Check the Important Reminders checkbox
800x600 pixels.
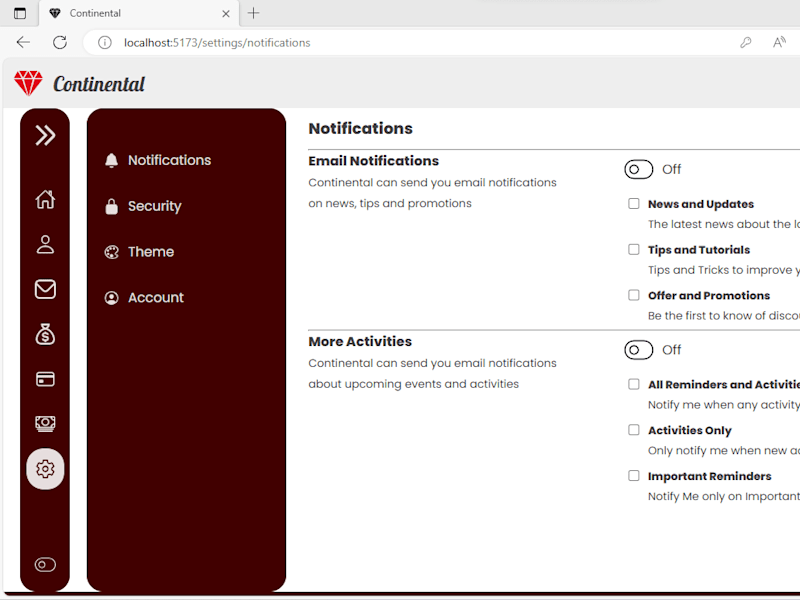pos(634,476)
